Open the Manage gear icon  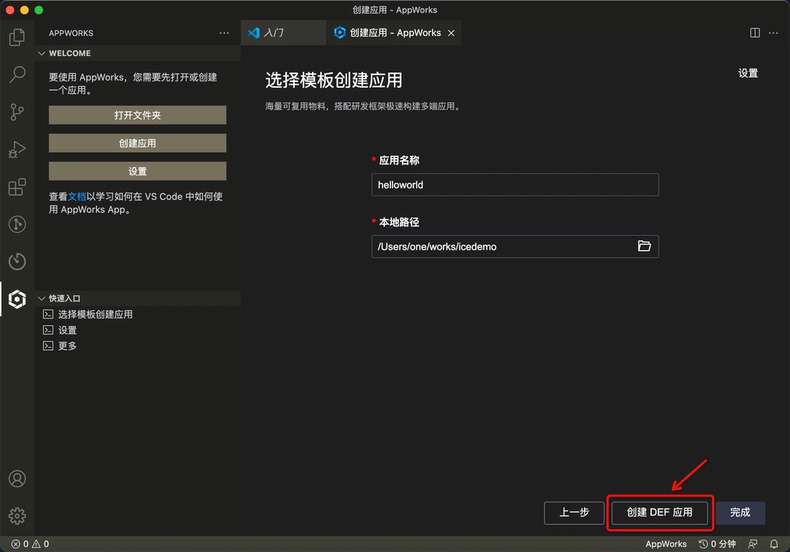tap(17, 516)
